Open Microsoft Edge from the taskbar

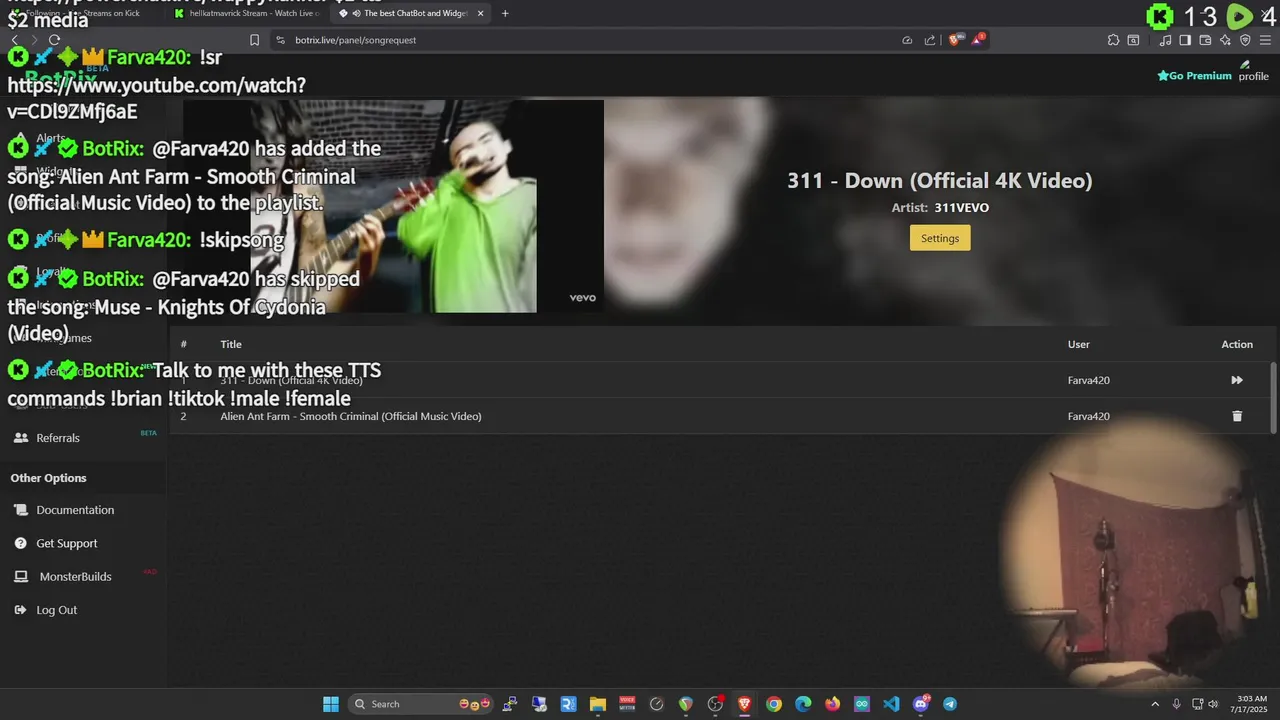(803, 704)
